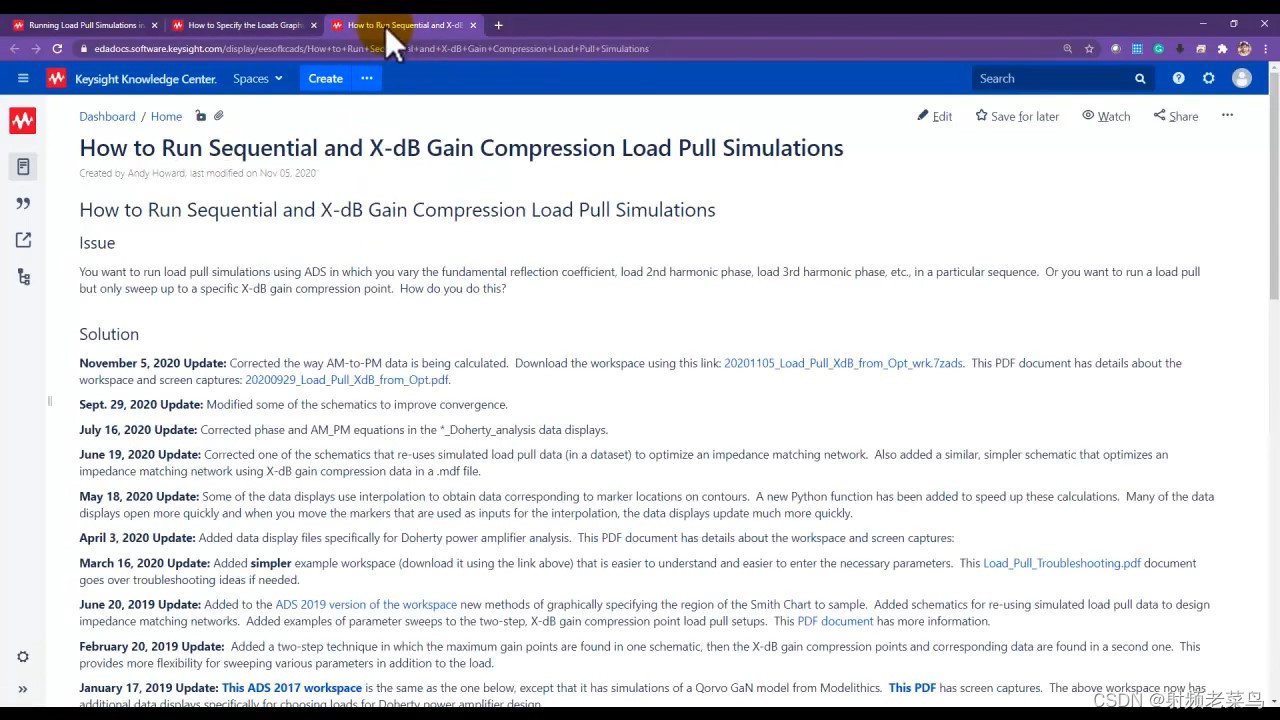The image size is (1280, 720).
Task: Open the sidebar hamburger menu icon
Action: (23, 78)
